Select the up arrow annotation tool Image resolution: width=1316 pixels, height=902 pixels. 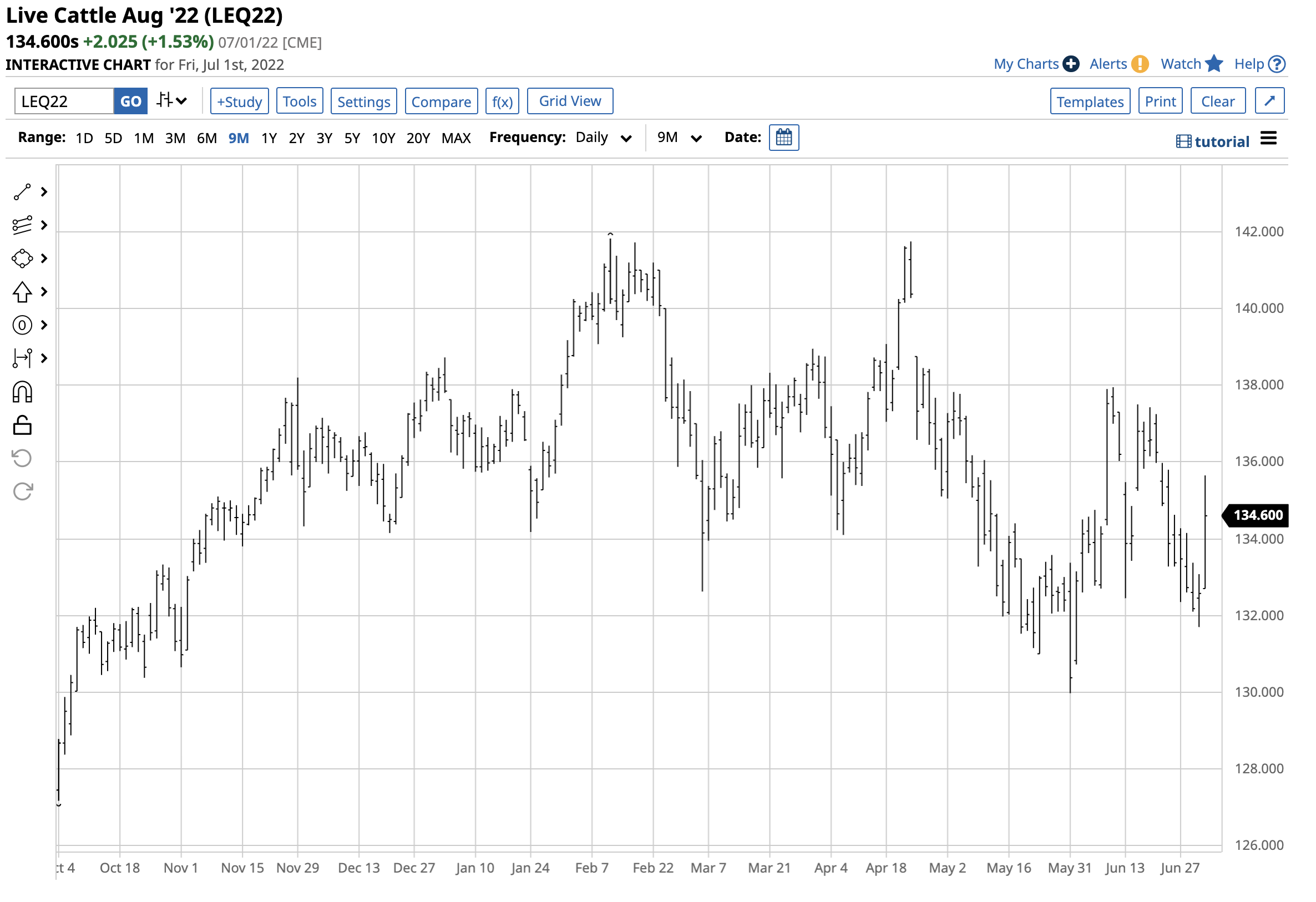point(22,292)
